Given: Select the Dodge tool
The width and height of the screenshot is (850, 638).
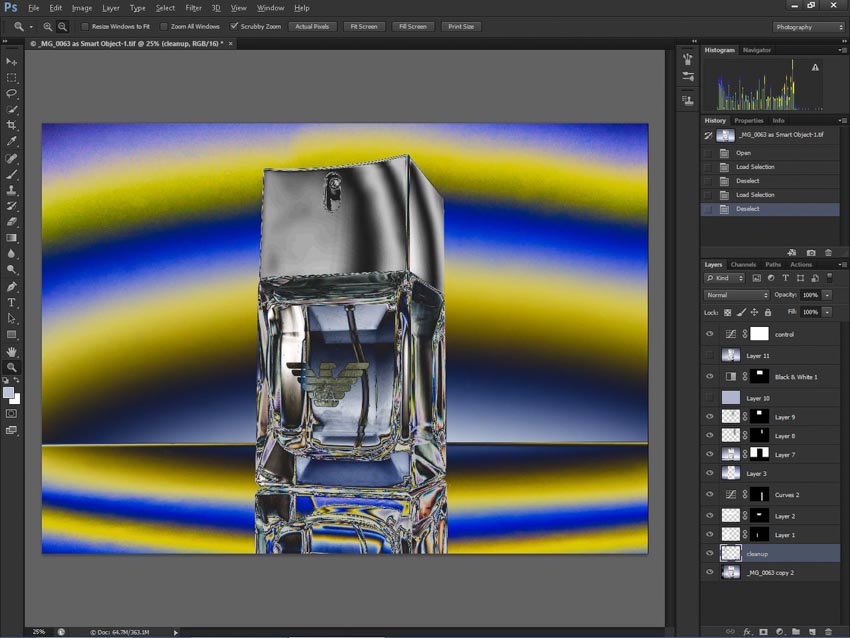Looking at the screenshot, I should 11,269.
